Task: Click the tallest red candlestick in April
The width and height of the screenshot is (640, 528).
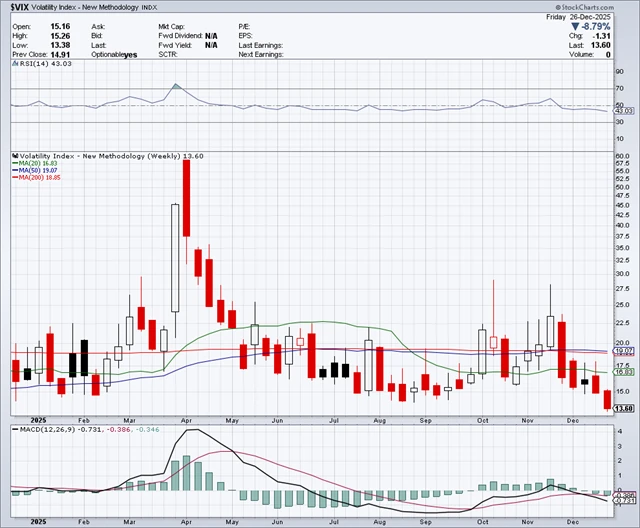Action: coord(187,198)
